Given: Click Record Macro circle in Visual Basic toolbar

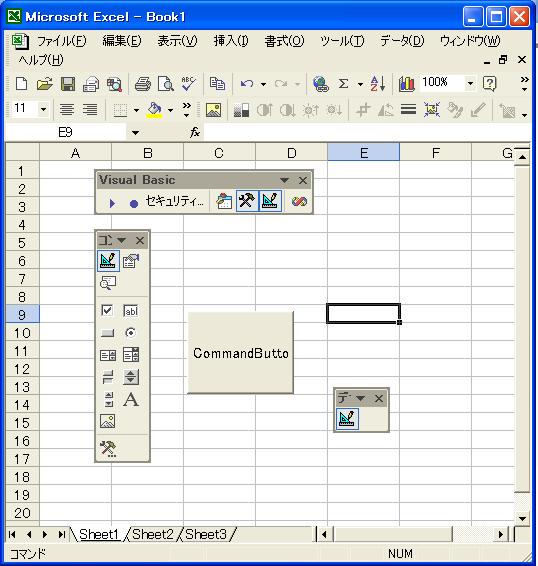Looking at the screenshot, I should pyautogui.click(x=134, y=204).
